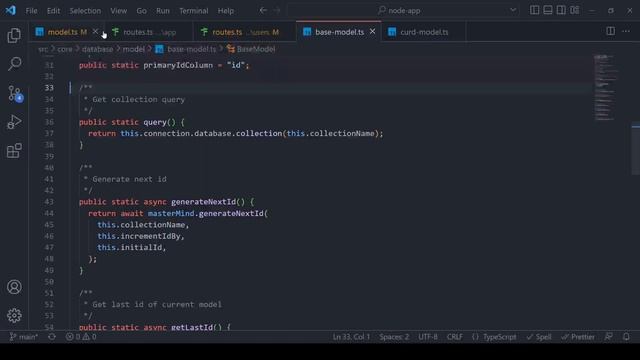640x360 pixels.
Task: Open the Help menu
Action: [x=225, y=11]
